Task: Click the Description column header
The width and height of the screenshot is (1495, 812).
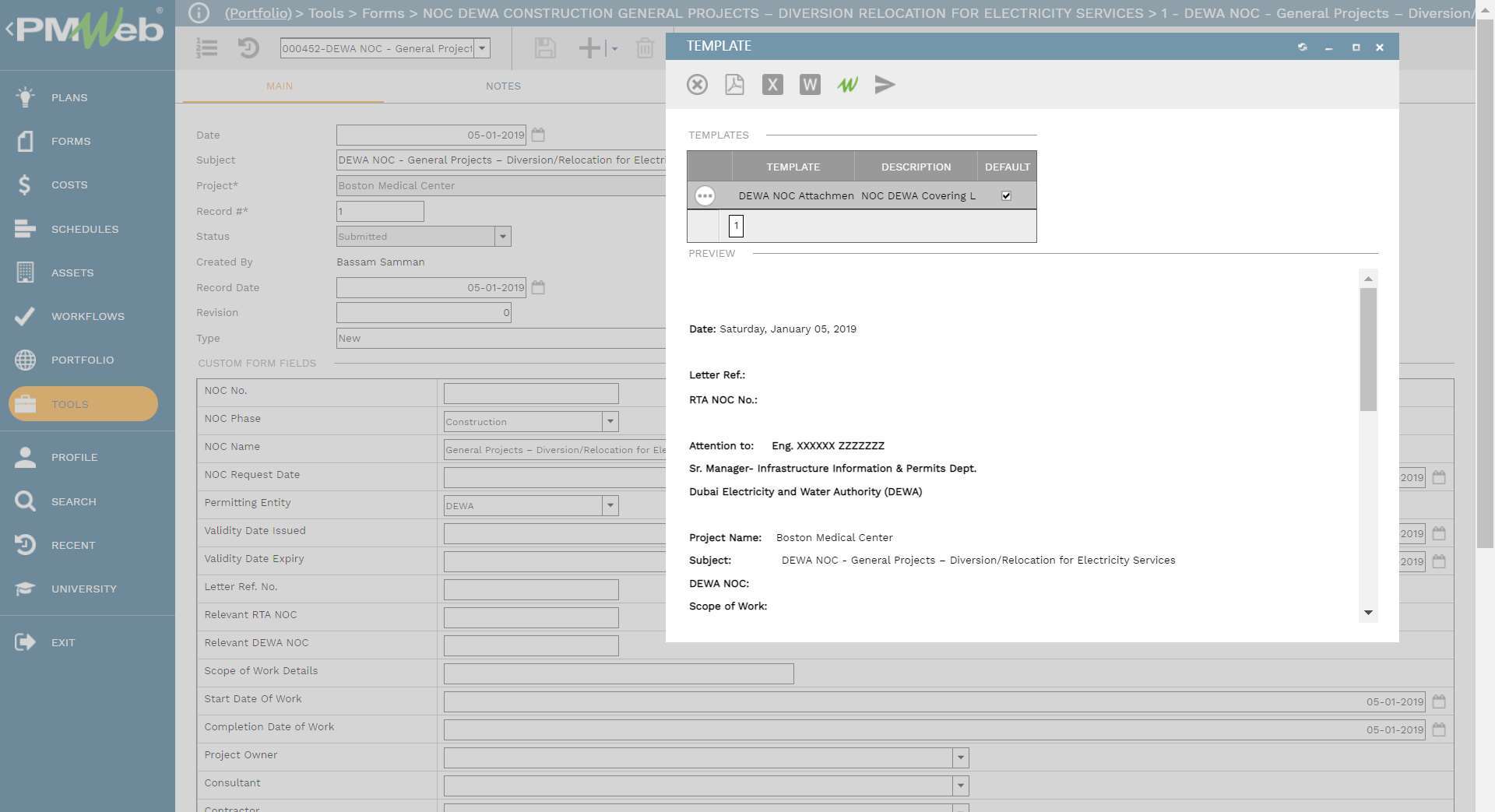Action: (x=916, y=167)
